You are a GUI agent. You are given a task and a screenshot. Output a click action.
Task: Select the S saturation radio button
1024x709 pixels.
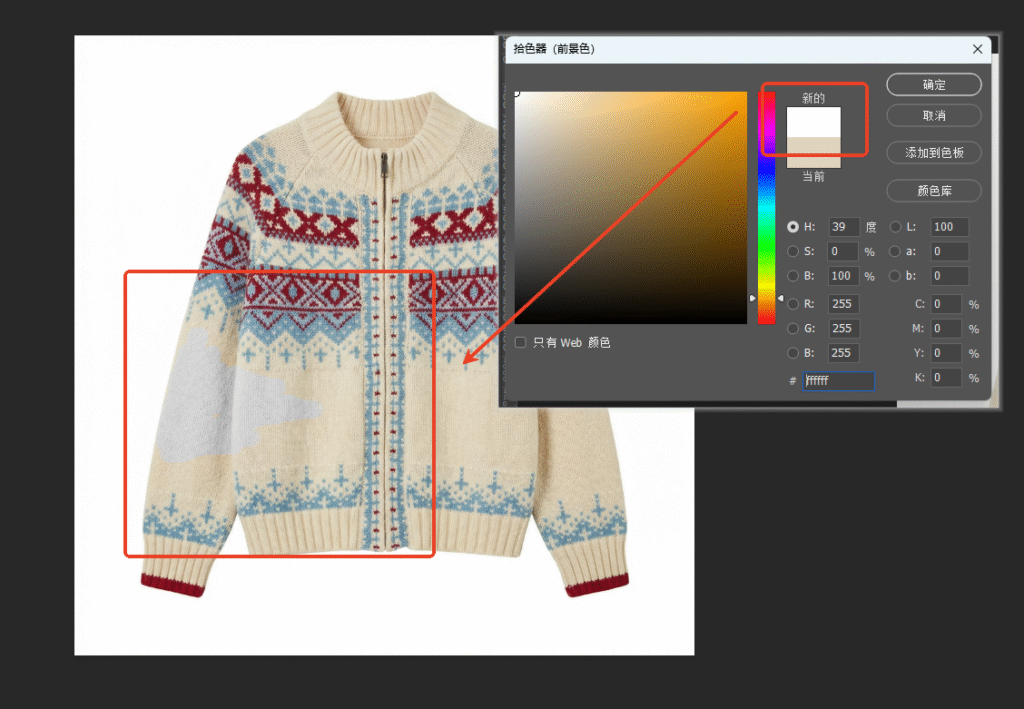click(794, 252)
